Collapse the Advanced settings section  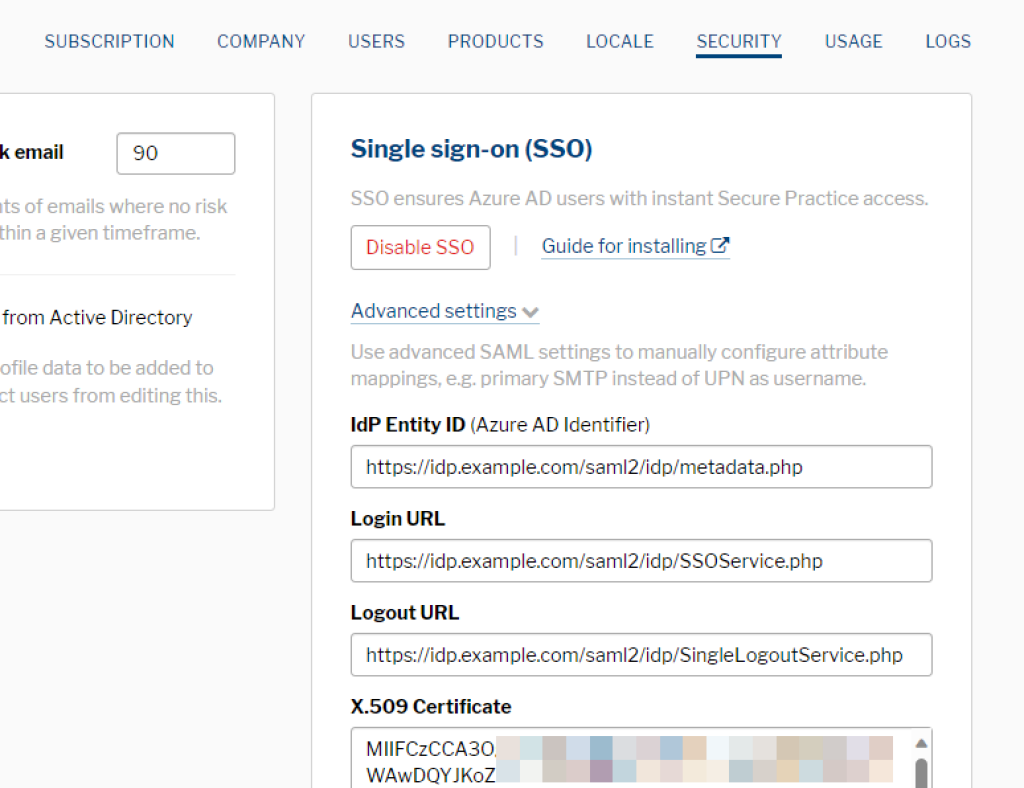(x=434, y=311)
